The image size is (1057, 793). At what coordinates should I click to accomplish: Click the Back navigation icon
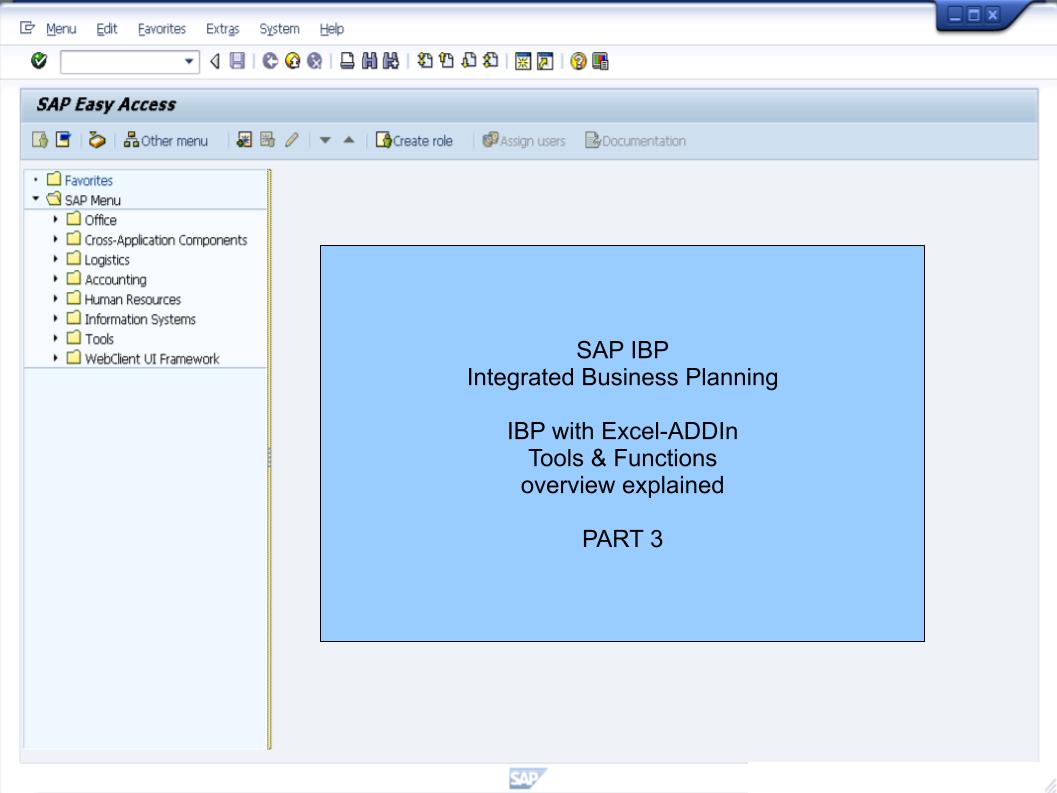[268, 61]
